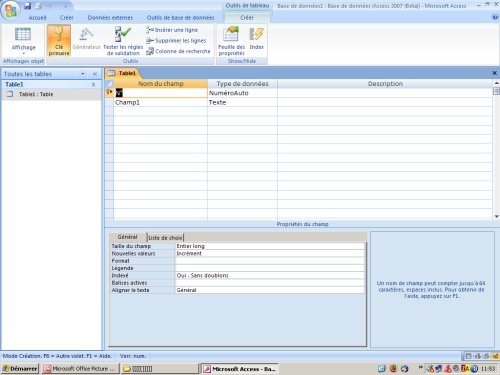Collapse the Table1 group in navigation pane

coord(94,85)
